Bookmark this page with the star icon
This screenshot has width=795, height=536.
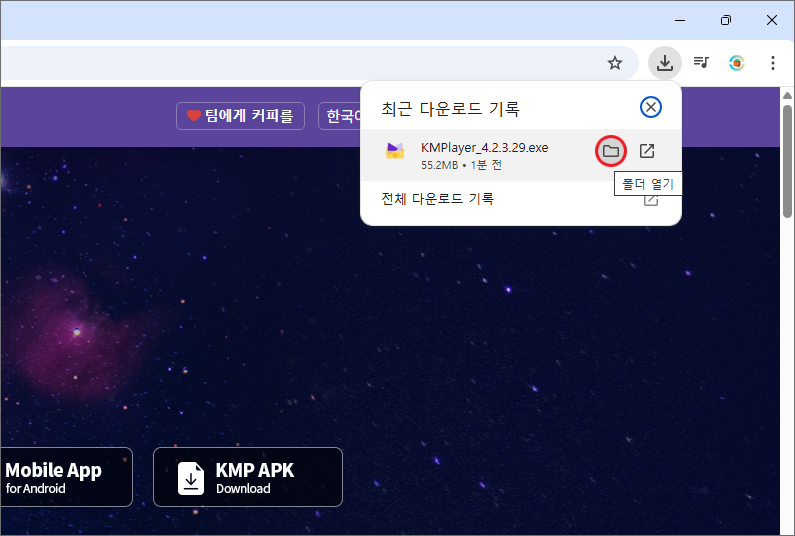tap(615, 63)
